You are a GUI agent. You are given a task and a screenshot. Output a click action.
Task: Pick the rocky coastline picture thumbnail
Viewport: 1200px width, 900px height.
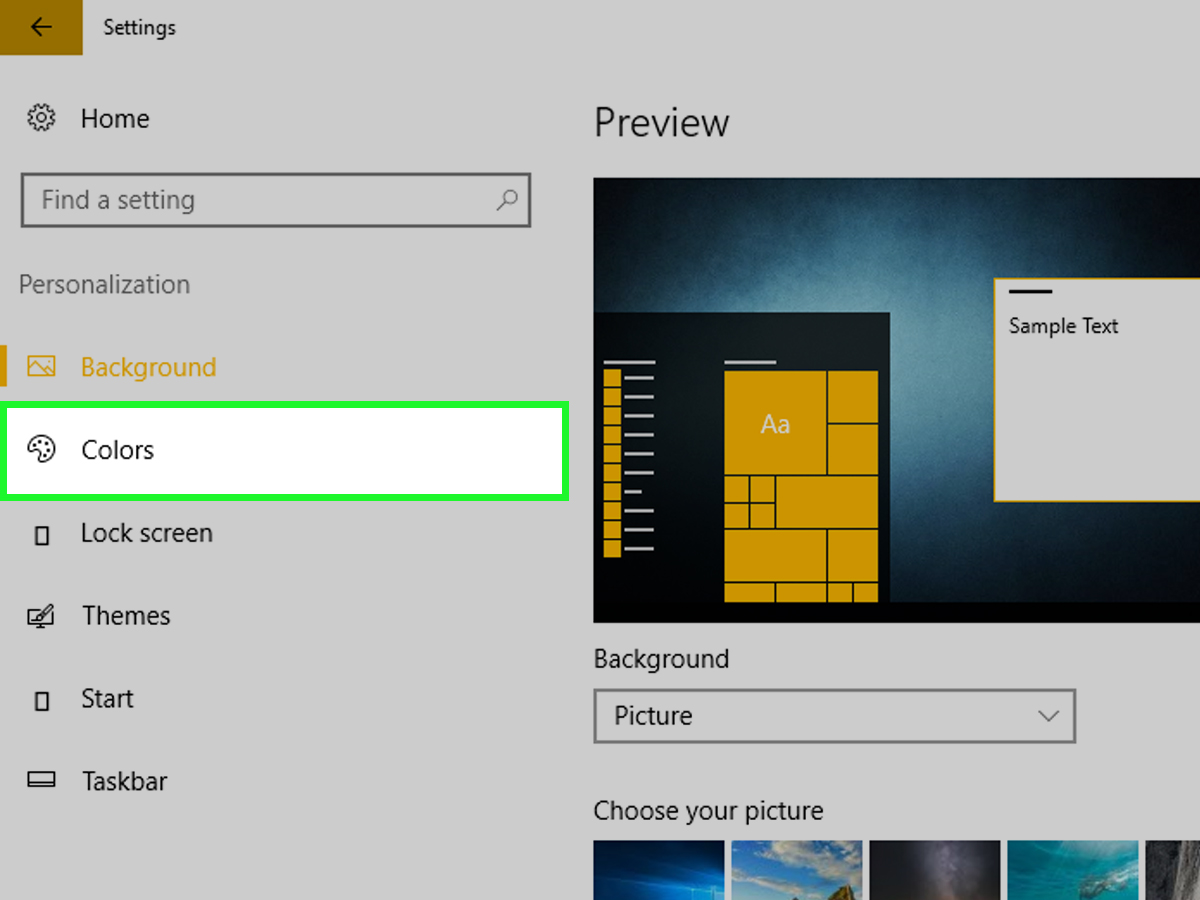coord(797,870)
